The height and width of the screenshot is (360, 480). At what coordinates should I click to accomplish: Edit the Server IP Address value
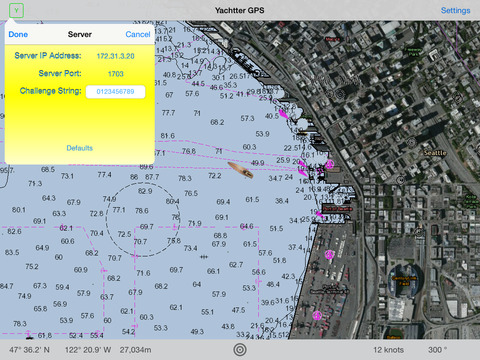[115, 56]
